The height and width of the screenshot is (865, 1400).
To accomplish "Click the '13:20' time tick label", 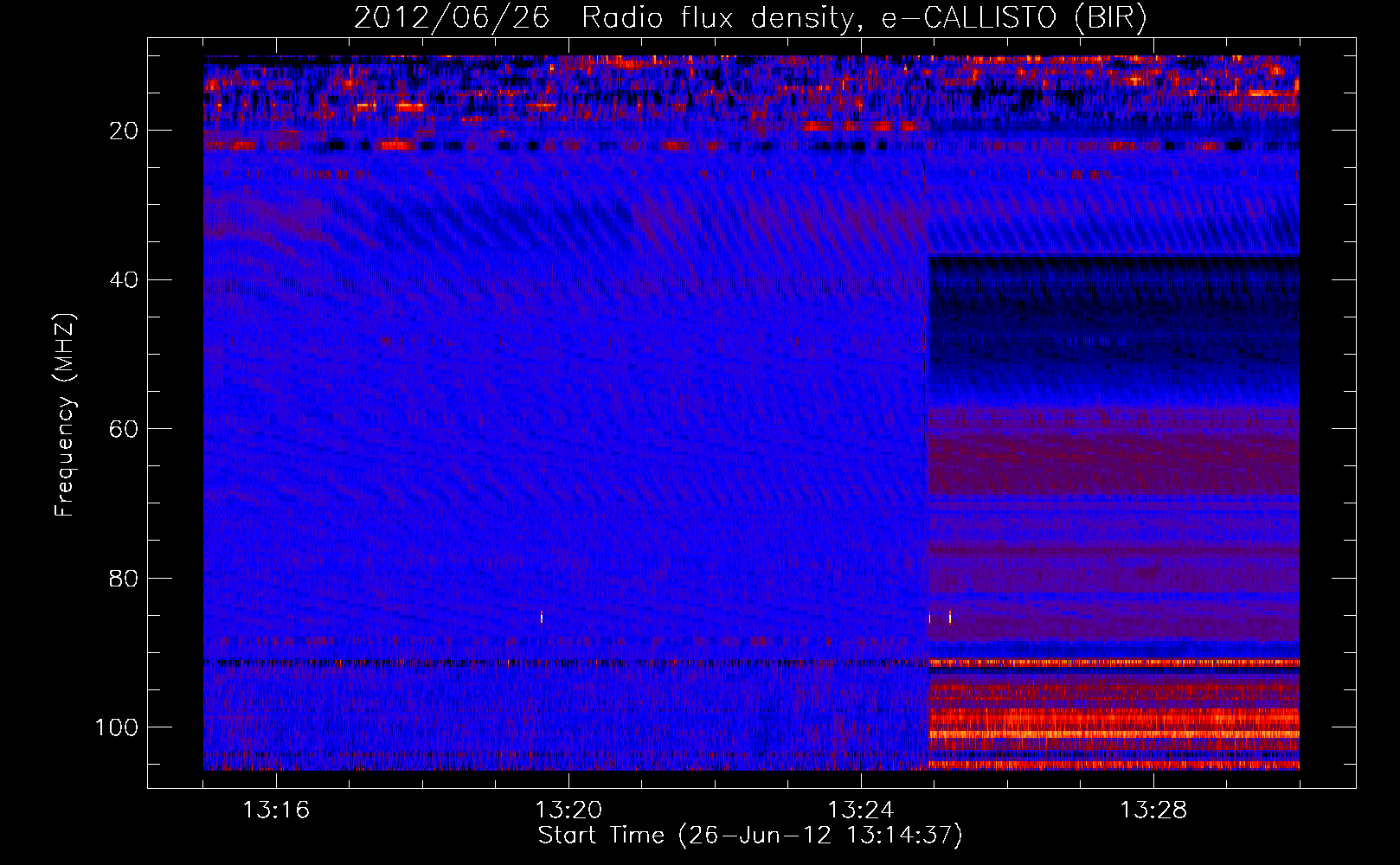I will pyautogui.click(x=568, y=811).
